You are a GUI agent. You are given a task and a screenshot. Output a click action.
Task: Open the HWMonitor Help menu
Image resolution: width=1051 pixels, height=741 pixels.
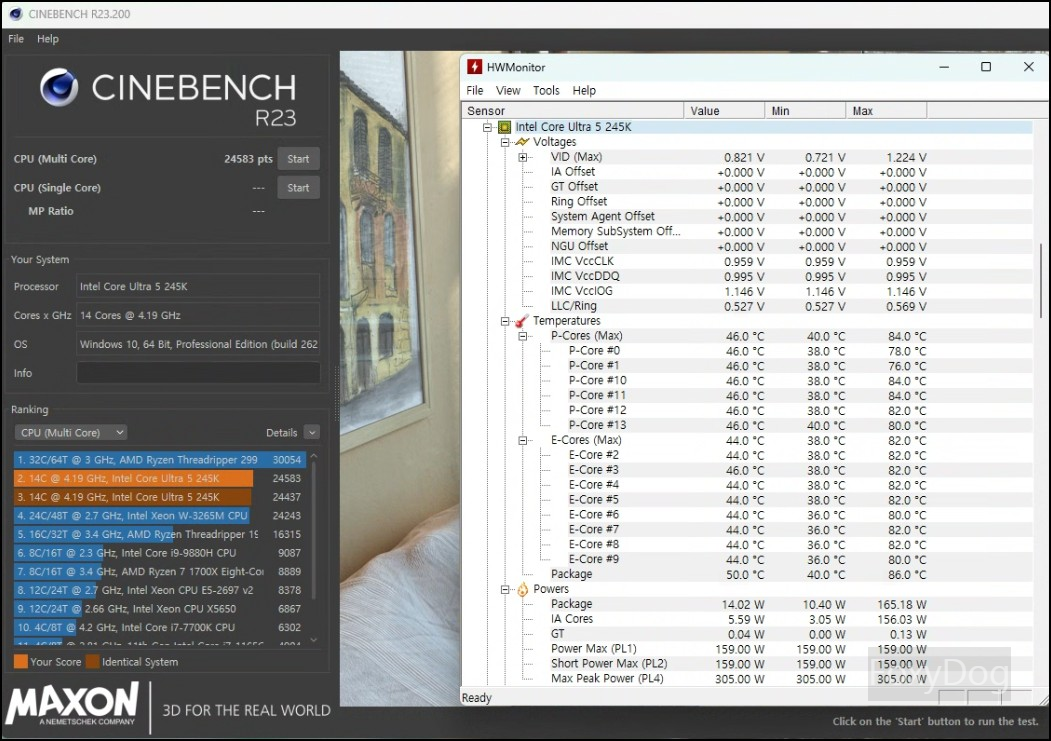tap(584, 90)
